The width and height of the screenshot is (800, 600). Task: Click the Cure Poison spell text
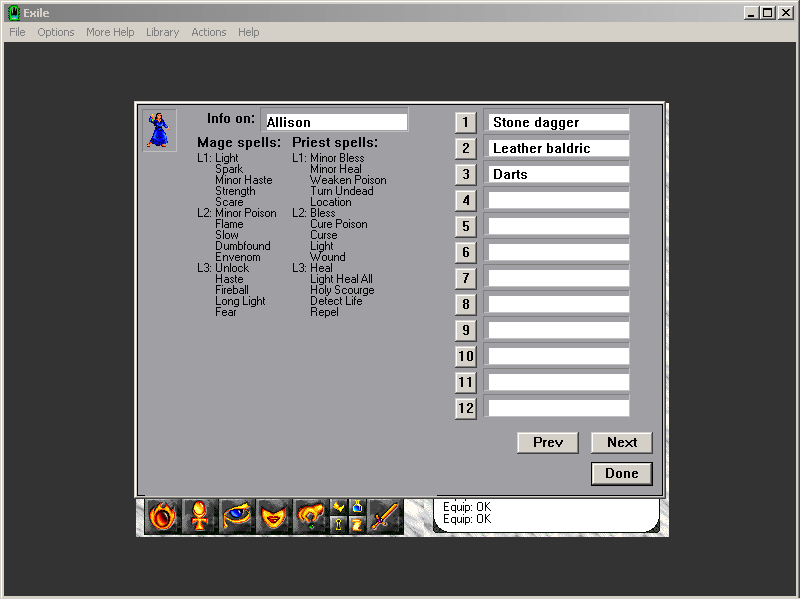coord(339,224)
